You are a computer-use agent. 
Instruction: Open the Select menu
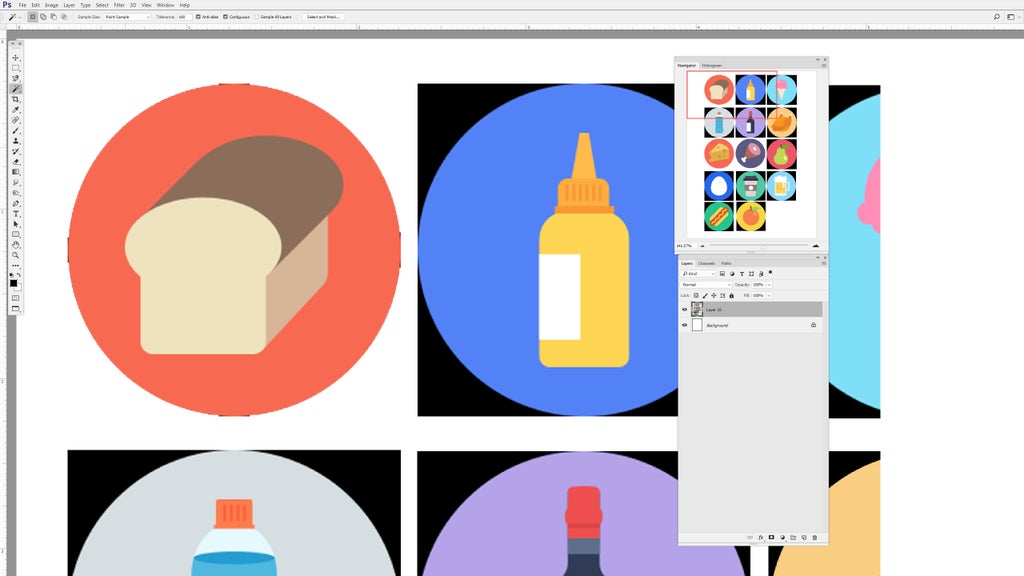click(102, 5)
